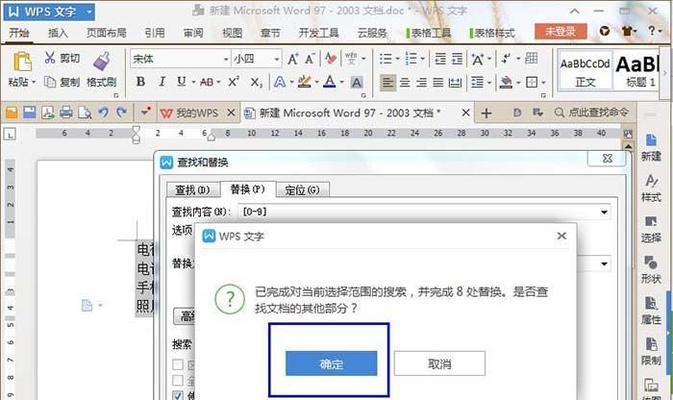Open the borders dropdown arrow
673x400 pixels.
pos(544,82)
